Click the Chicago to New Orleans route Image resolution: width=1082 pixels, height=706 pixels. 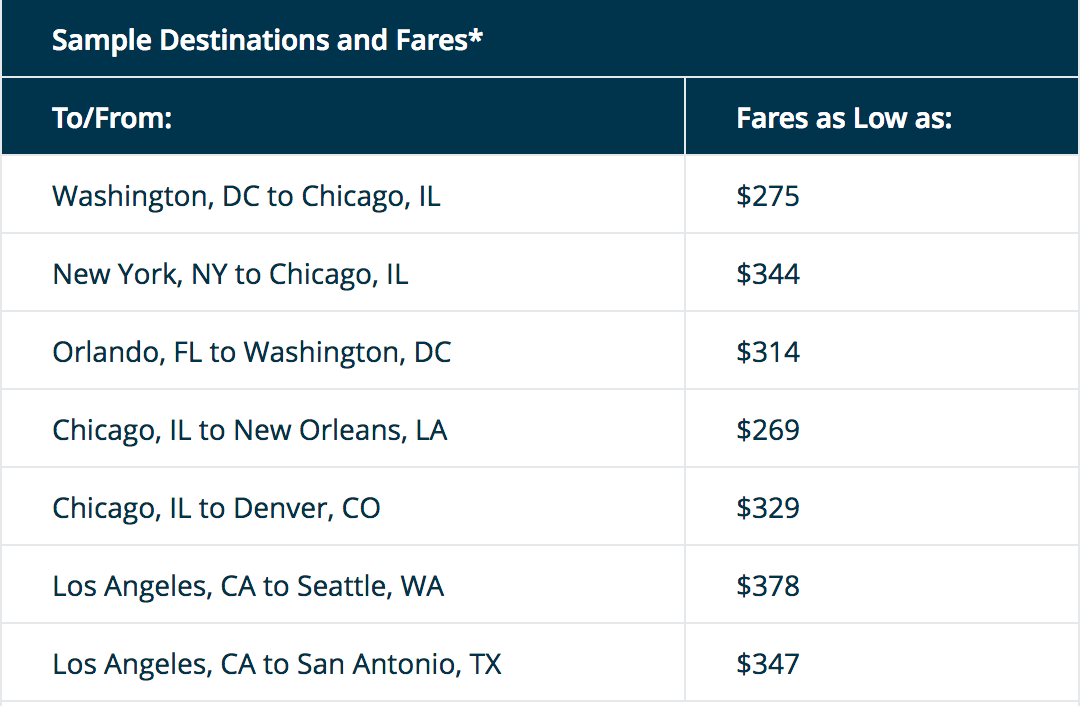[x=250, y=430]
